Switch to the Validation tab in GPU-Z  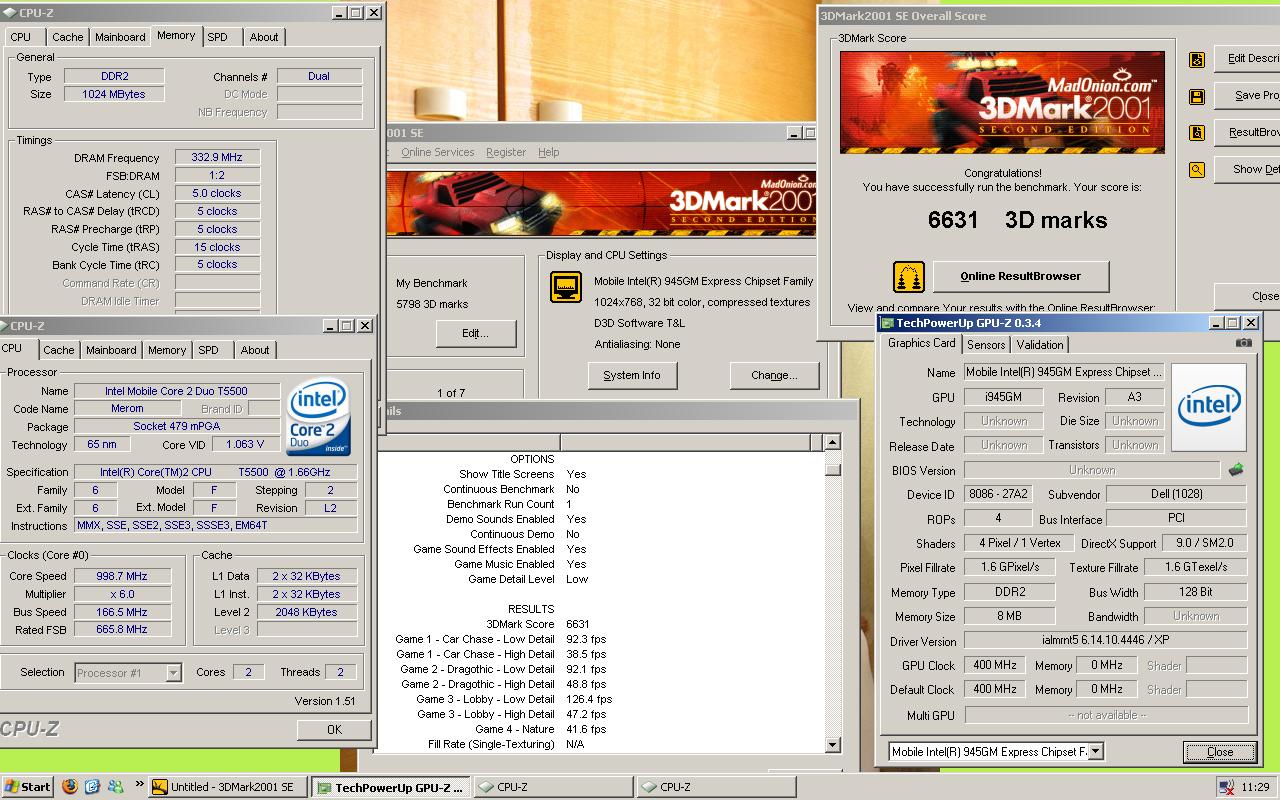pyautogui.click(x=1040, y=344)
